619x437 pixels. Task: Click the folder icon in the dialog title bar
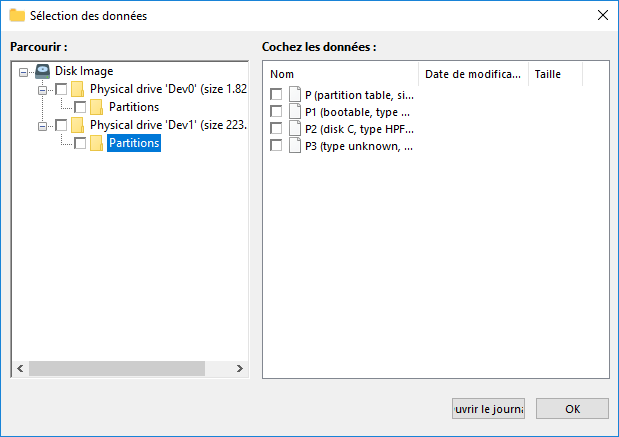pos(17,16)
